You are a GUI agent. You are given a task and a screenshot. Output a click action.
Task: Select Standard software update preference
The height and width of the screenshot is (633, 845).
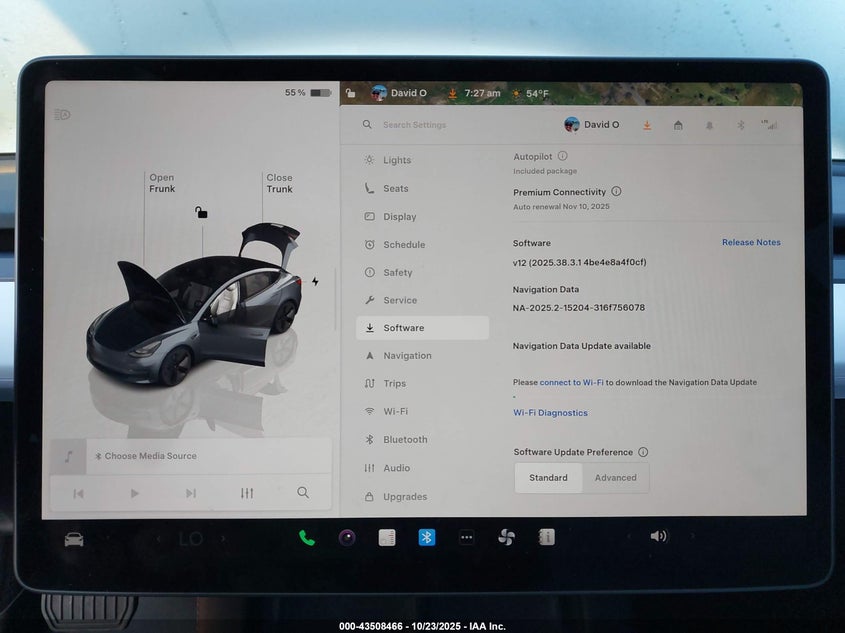pos(548,478)
